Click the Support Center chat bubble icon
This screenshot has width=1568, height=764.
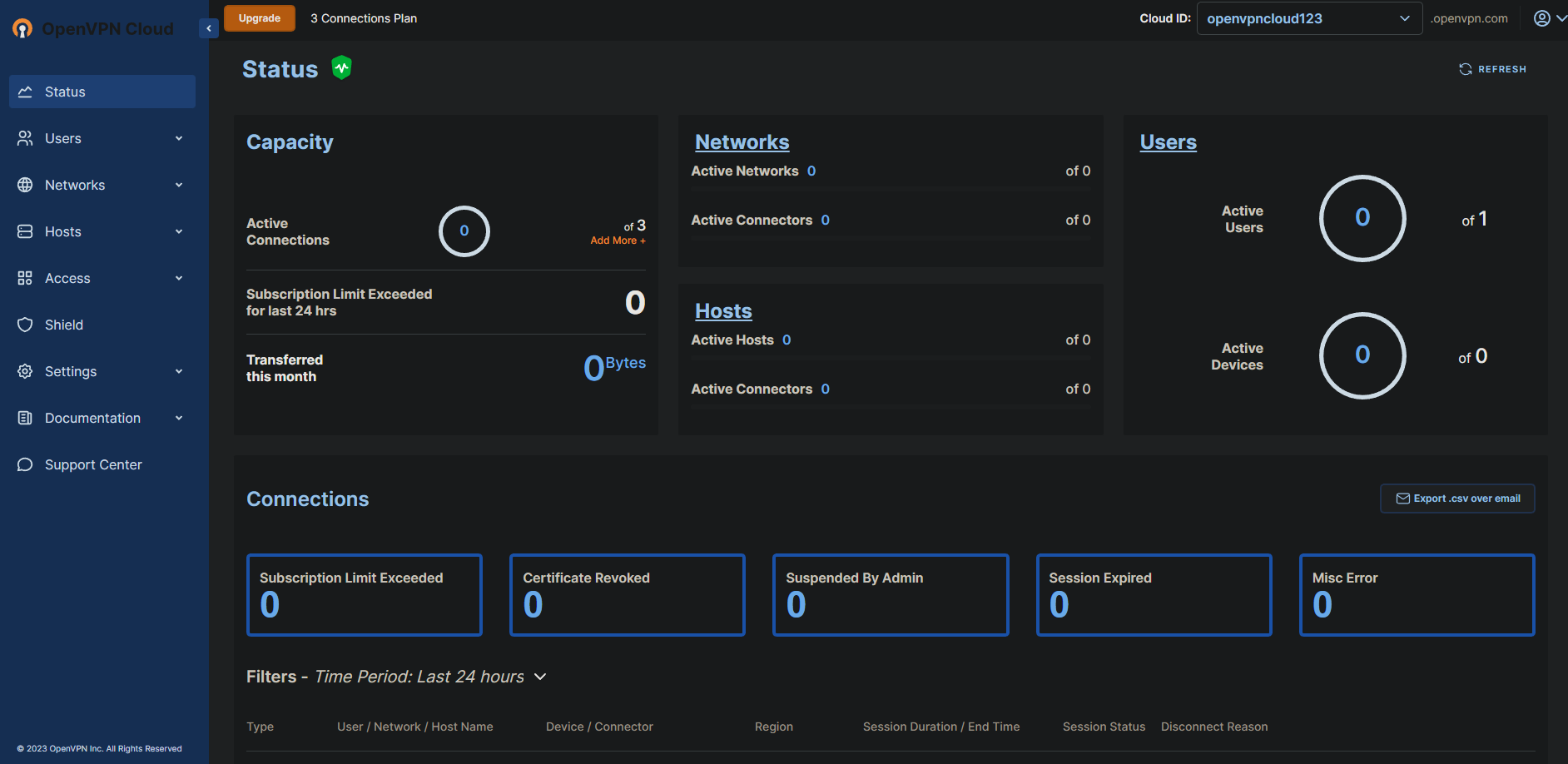point(25,464)
